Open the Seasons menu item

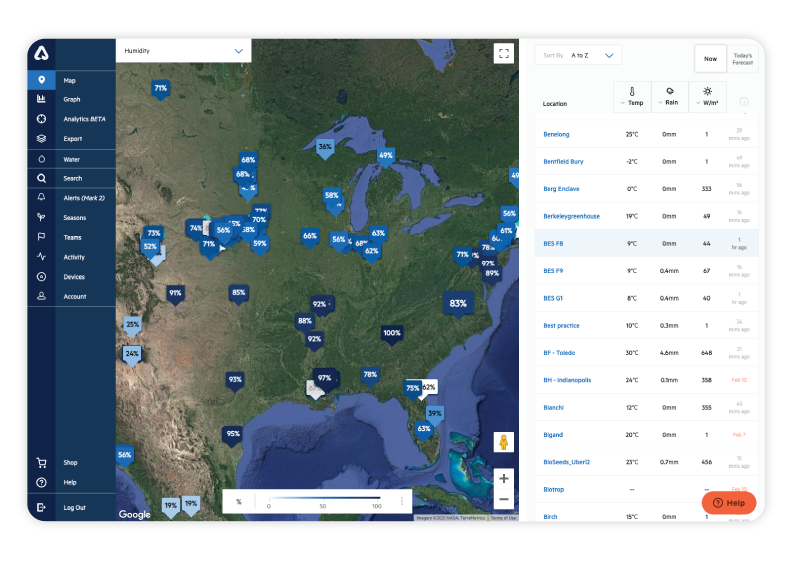[x=75, y=218]
